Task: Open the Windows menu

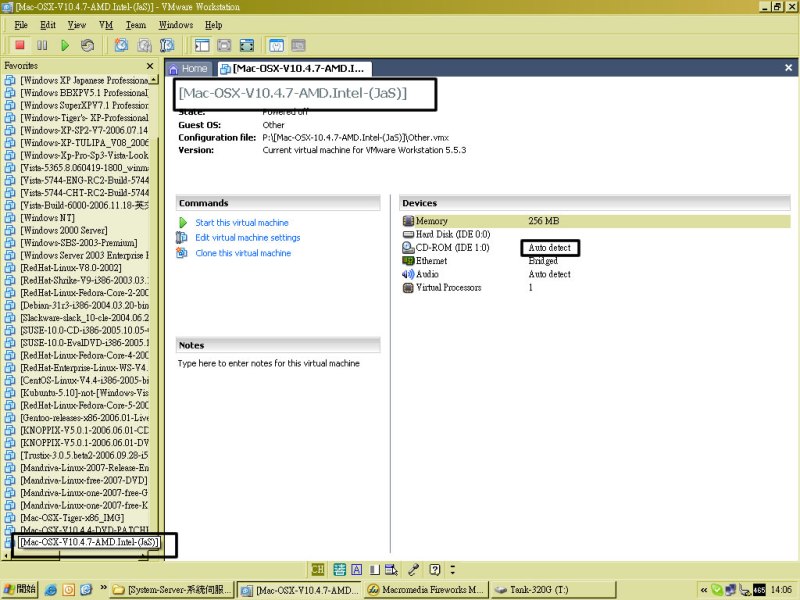Action: (x=176, y=25)
